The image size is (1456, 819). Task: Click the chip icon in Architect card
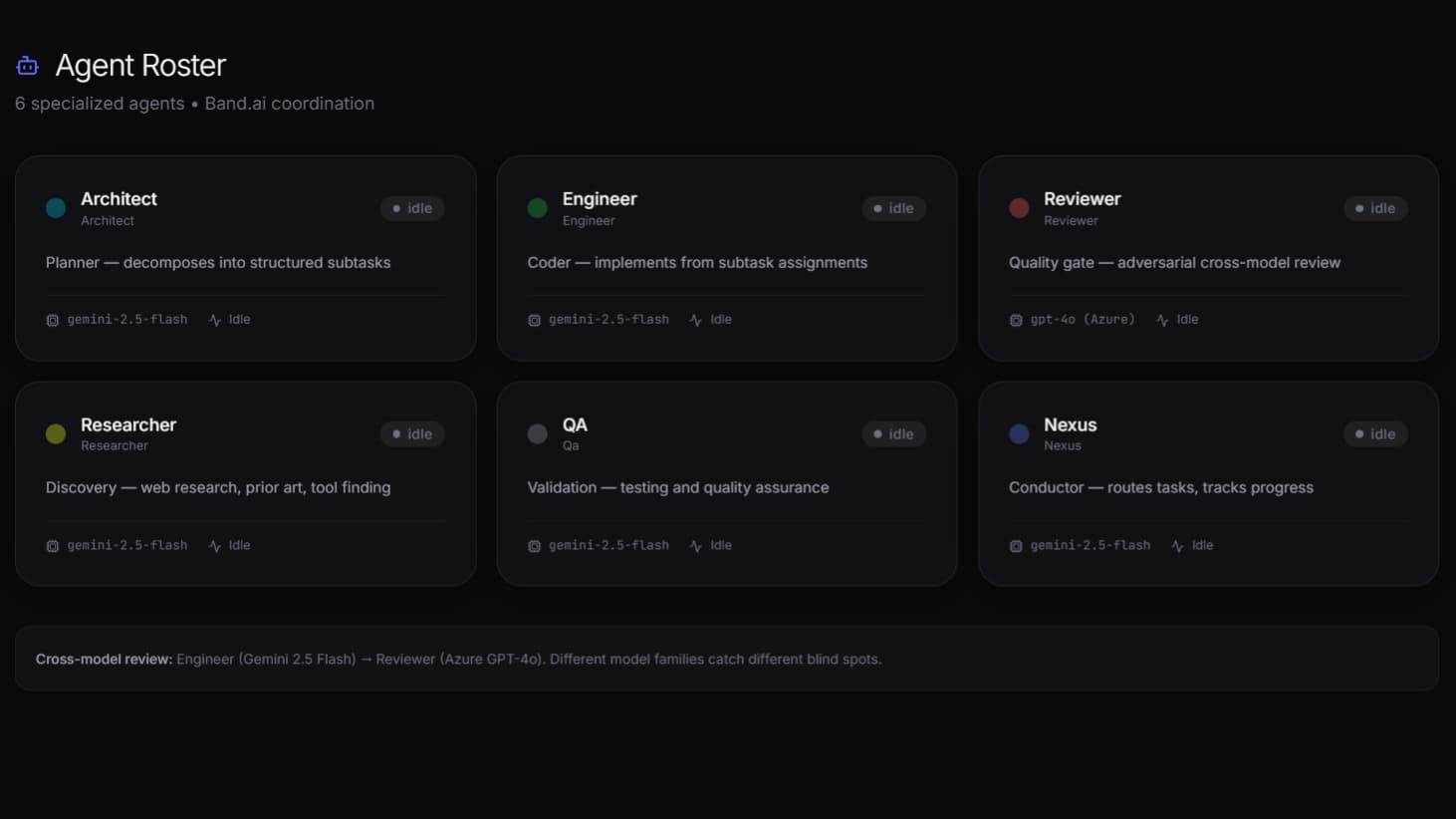[53, 320]
